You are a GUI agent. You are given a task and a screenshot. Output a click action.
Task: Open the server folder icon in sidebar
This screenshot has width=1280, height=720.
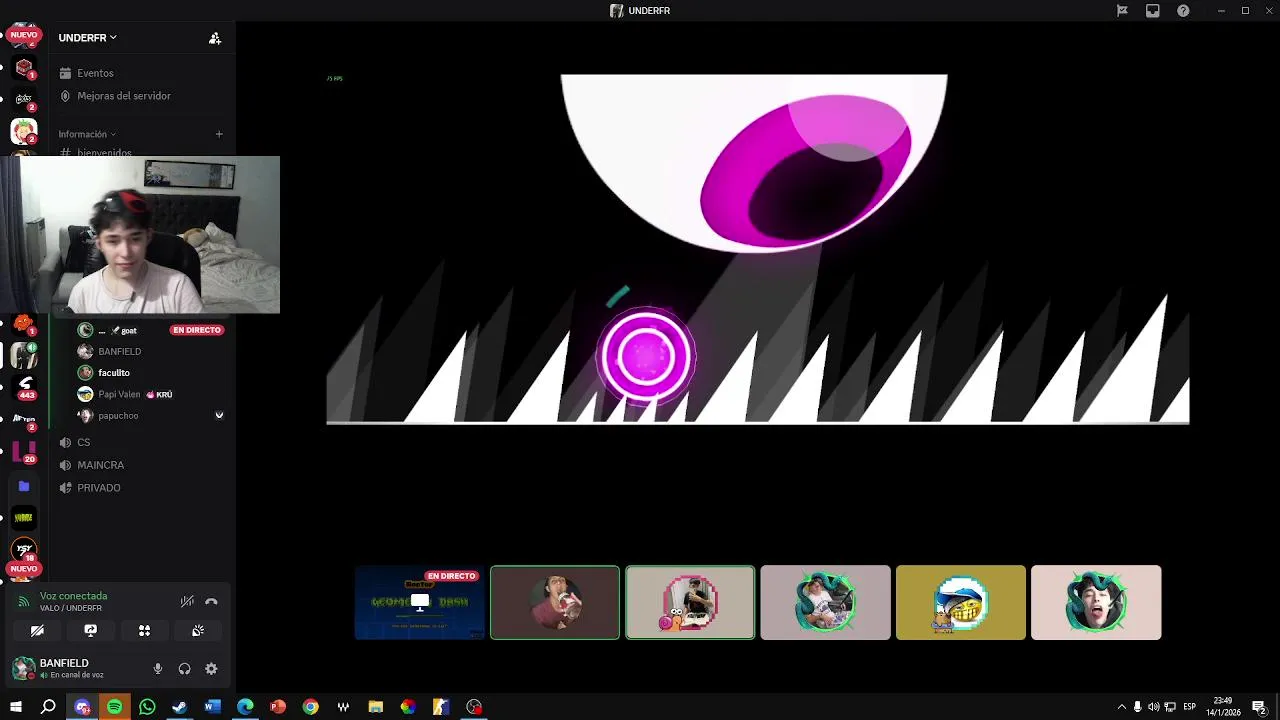tap(24, 486)
